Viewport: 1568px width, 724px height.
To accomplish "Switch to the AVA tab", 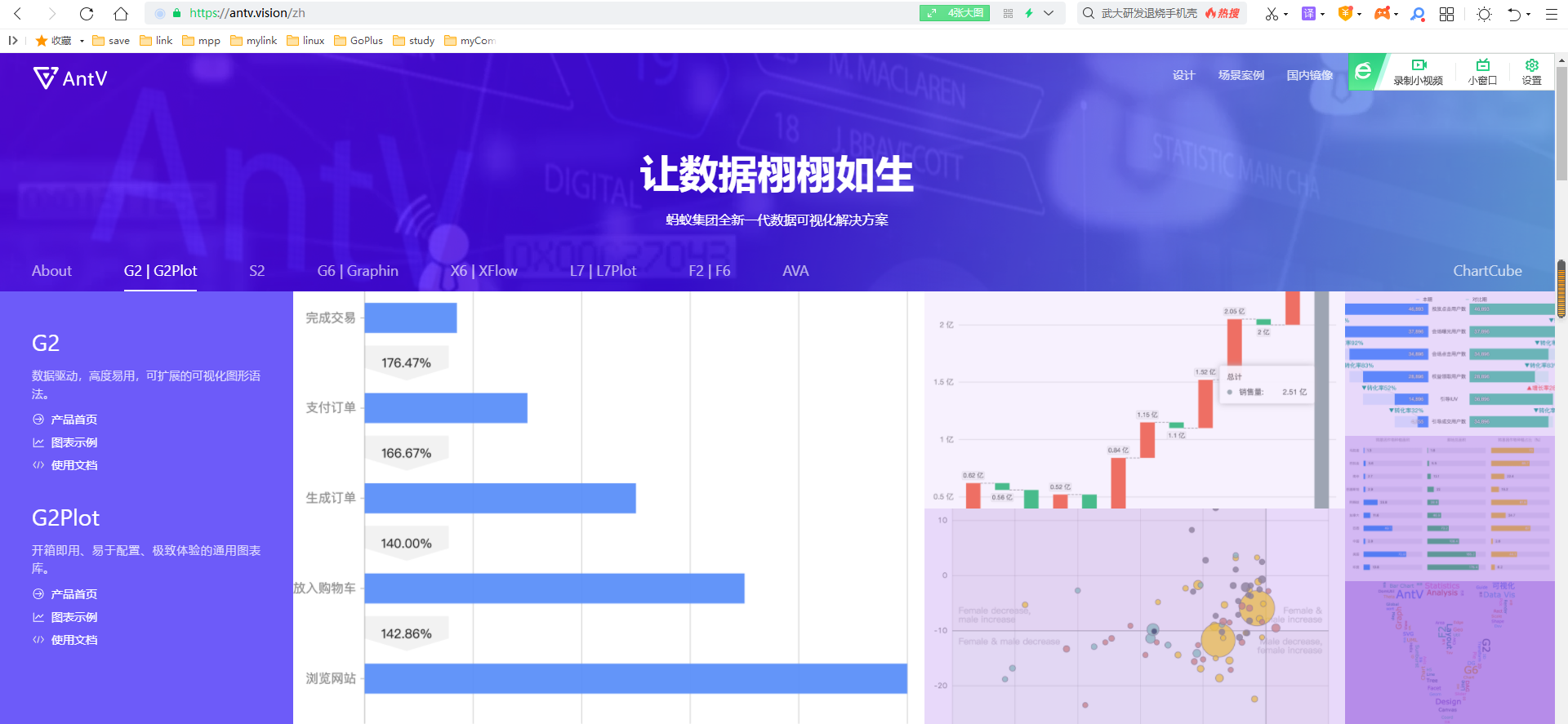I will pyautogui.click(x=795, y=271).
